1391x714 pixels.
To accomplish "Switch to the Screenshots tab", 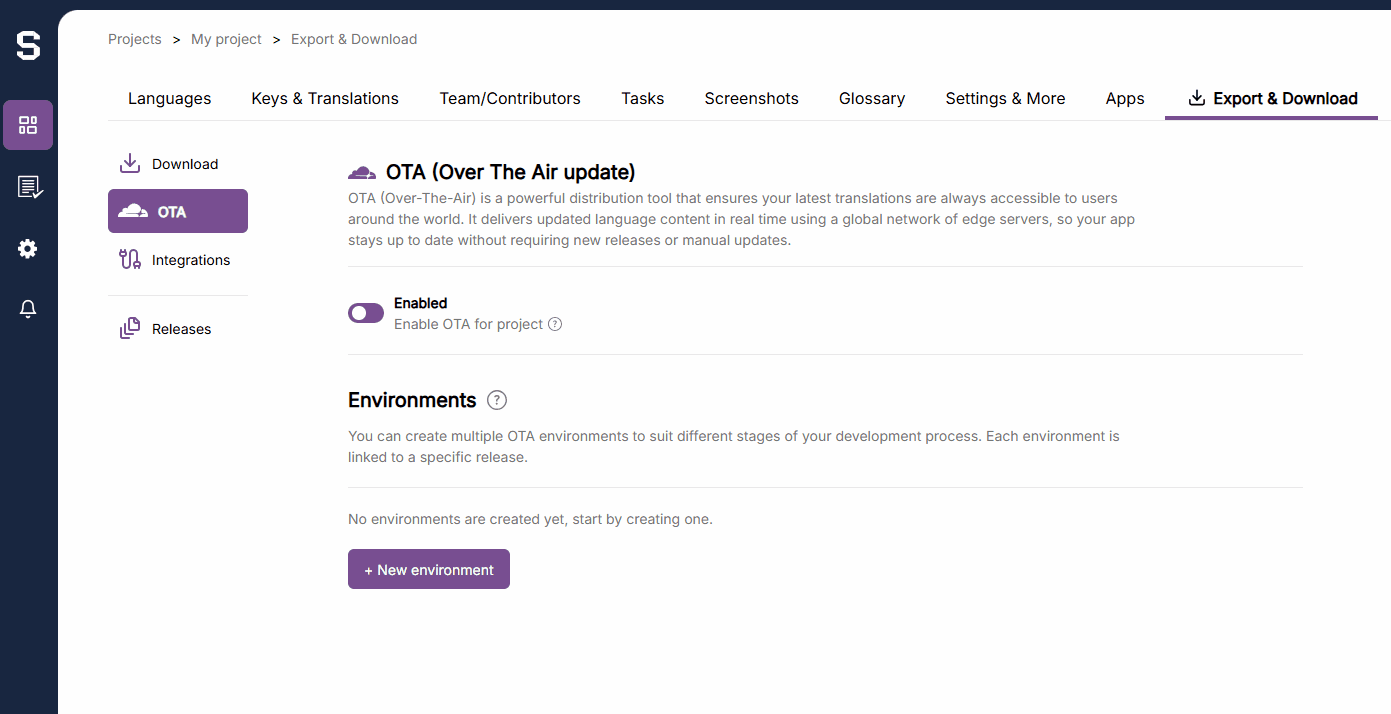I will point(751,98).
